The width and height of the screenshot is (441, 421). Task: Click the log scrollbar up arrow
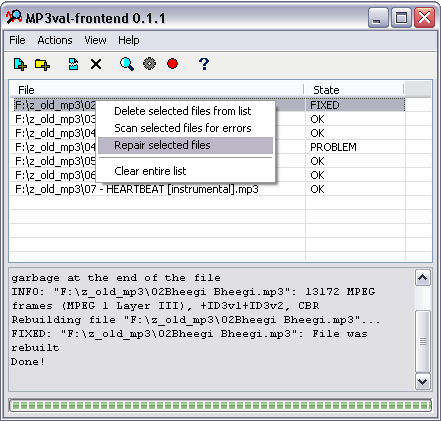tap(423, 278)
